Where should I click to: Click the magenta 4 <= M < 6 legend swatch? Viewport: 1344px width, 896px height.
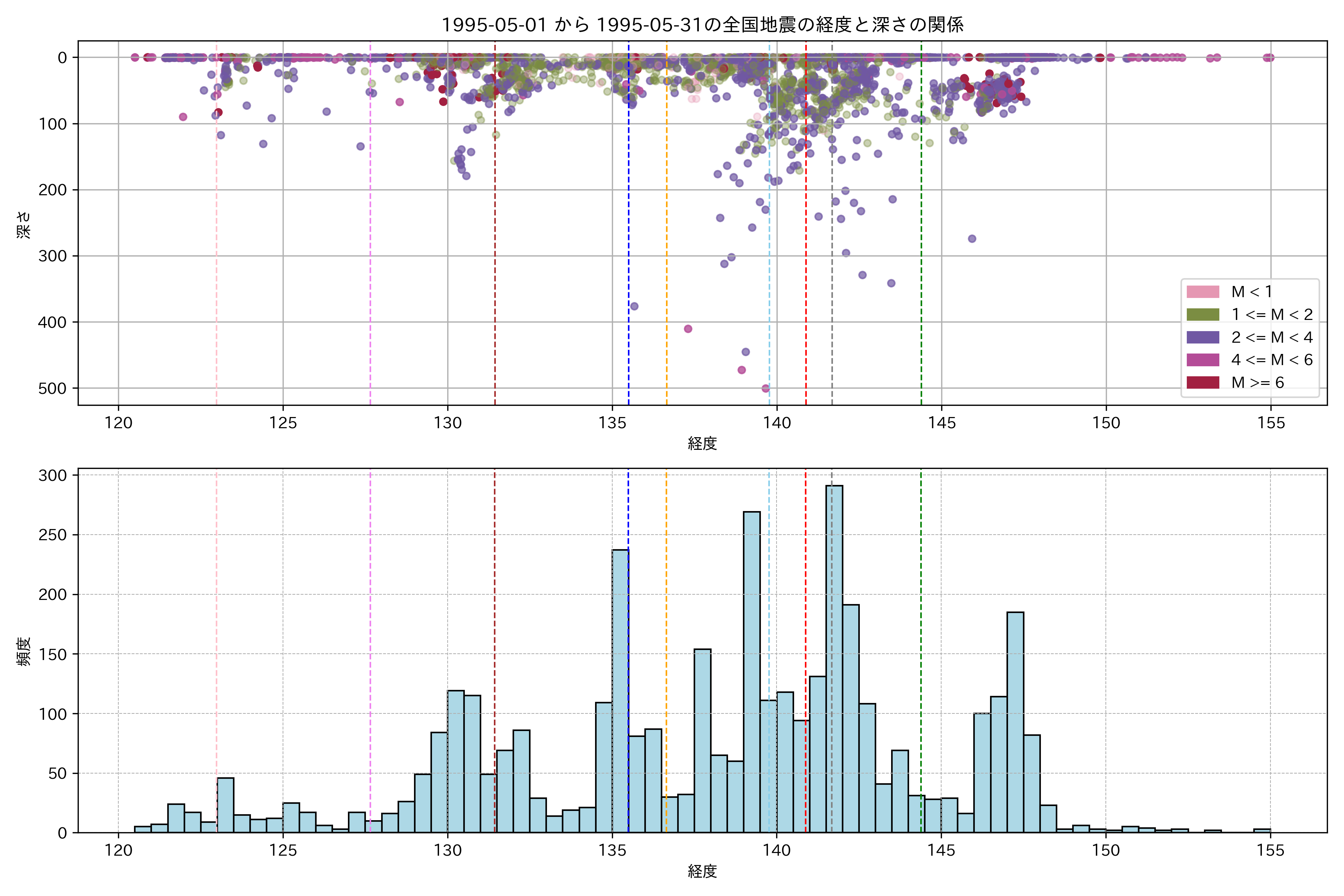point(1202,360)
